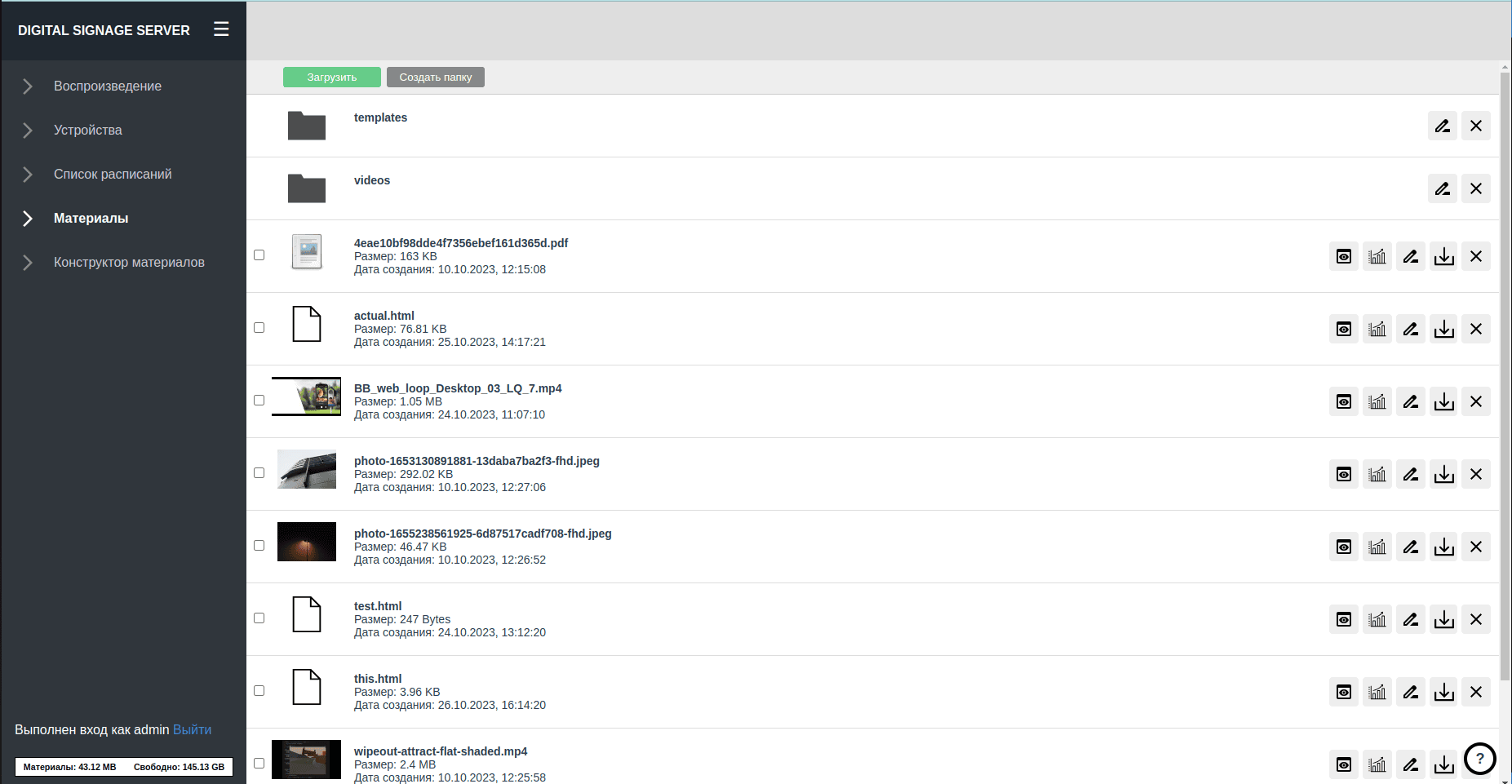
Task: Delete the videos folder
Action: click(x=1475, y=189)
